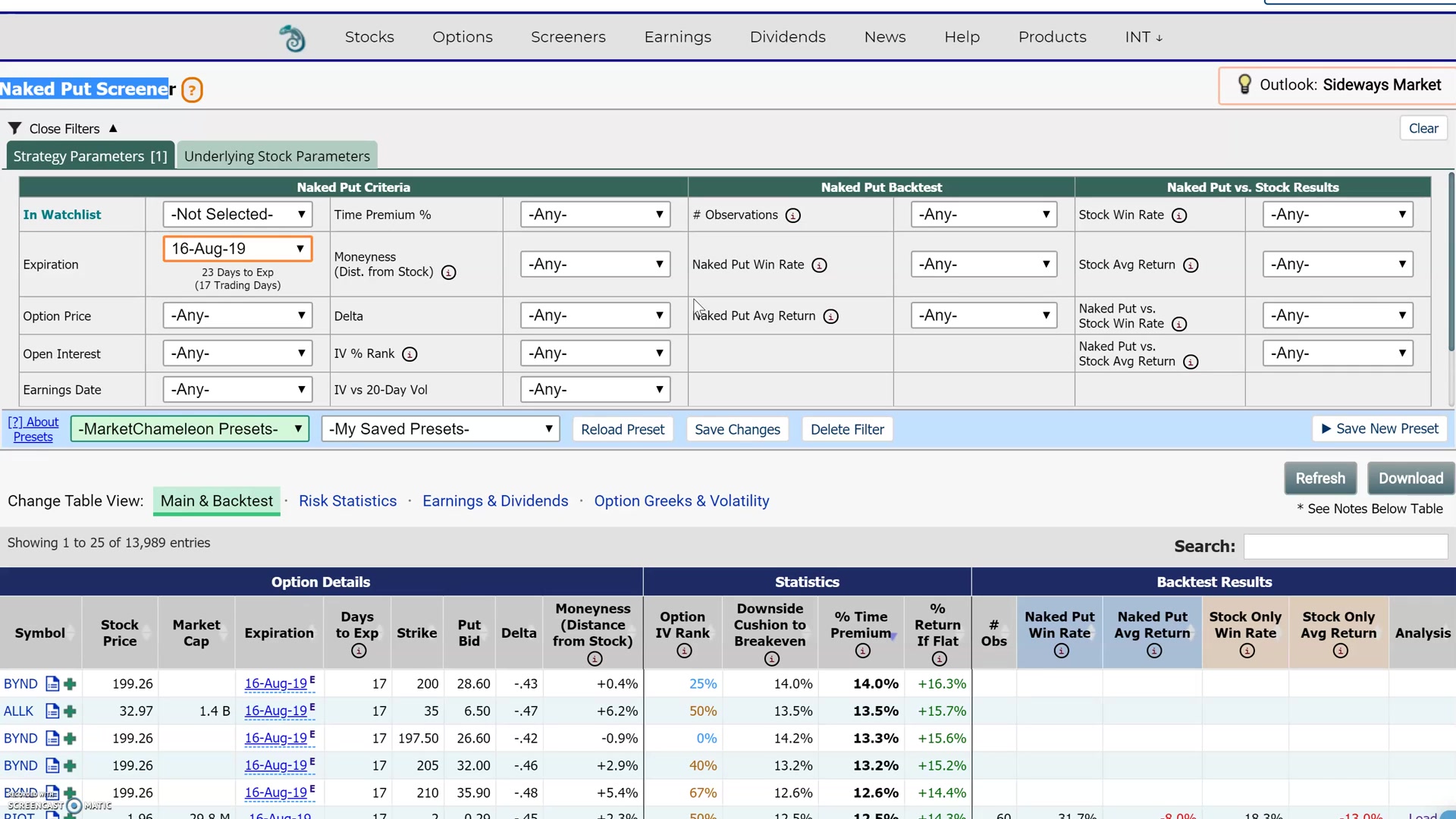Click Reload Preset button

pos(623,429)
